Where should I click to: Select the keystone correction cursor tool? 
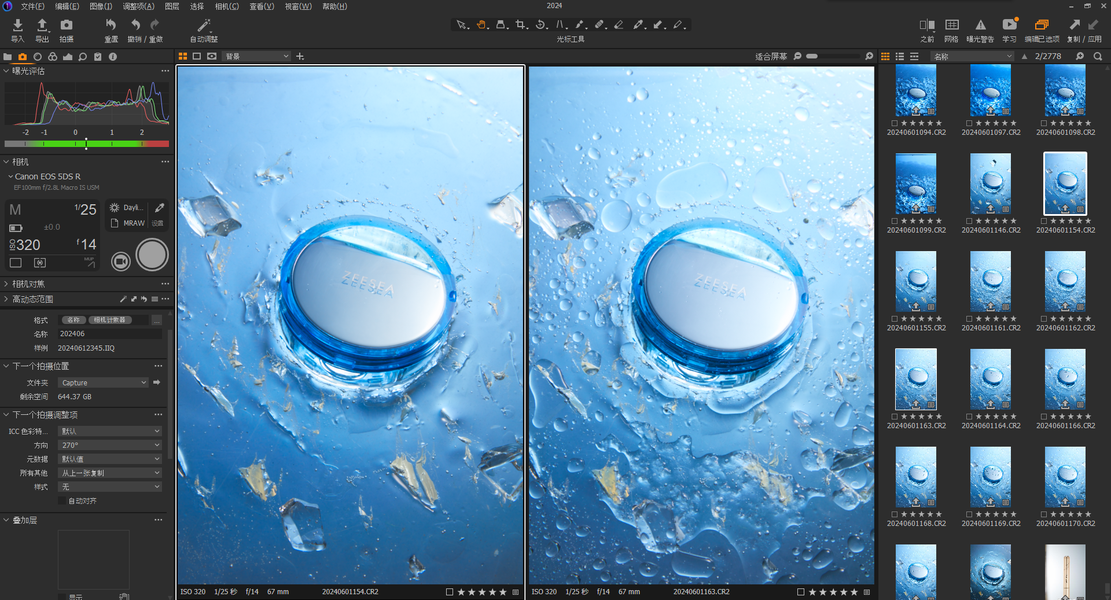[x=560, y=25]
